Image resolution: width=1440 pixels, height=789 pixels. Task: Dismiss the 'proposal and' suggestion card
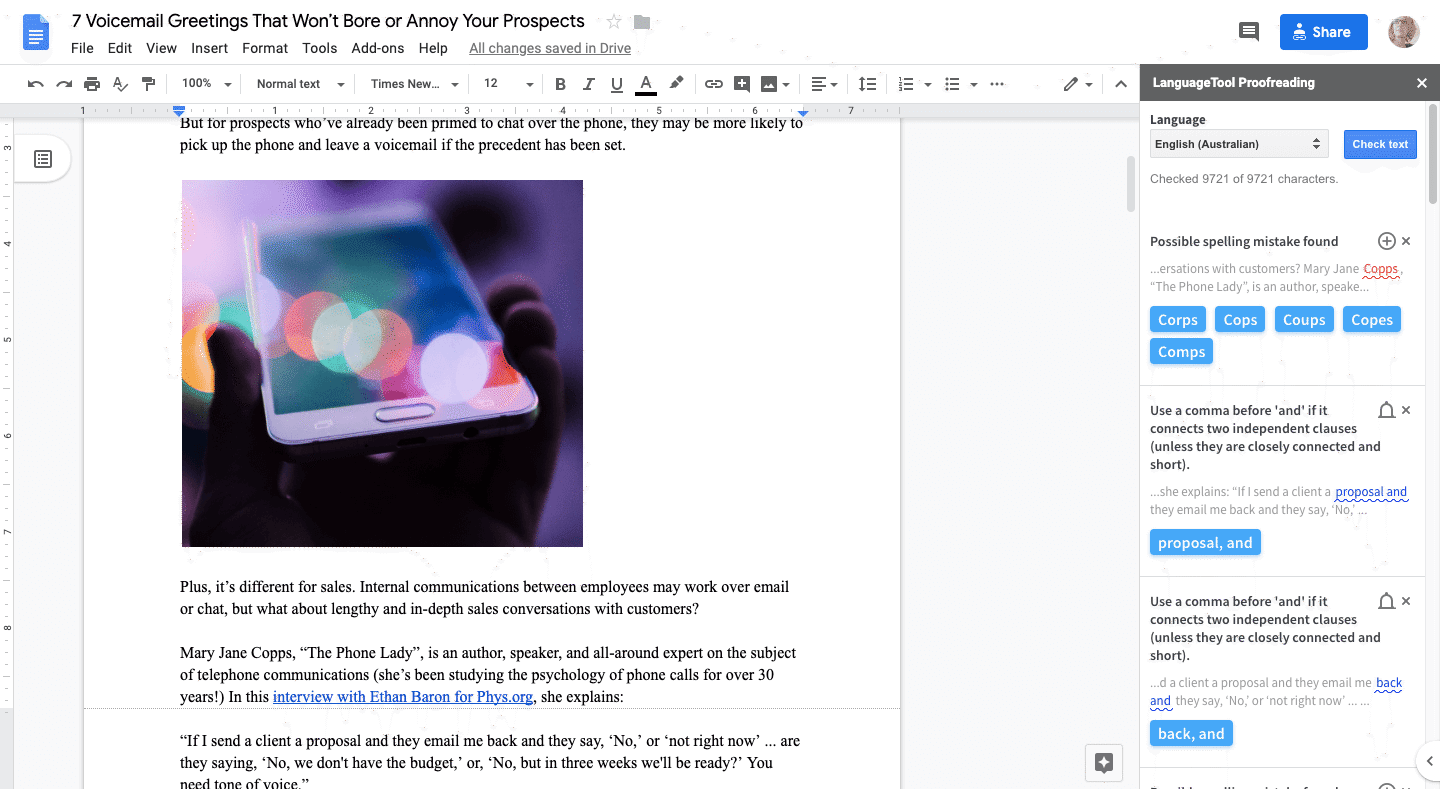tap(1406, 410)
